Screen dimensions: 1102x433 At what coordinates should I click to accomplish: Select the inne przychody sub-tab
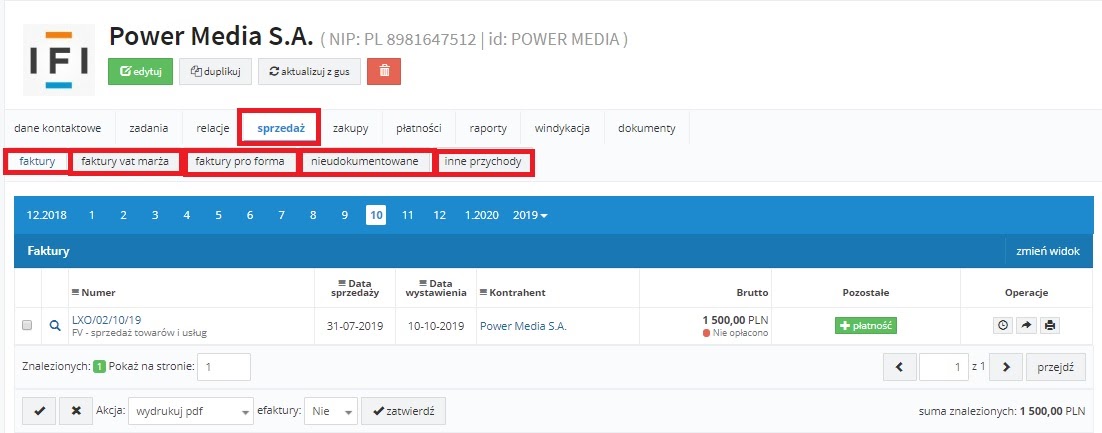point(483,162)
